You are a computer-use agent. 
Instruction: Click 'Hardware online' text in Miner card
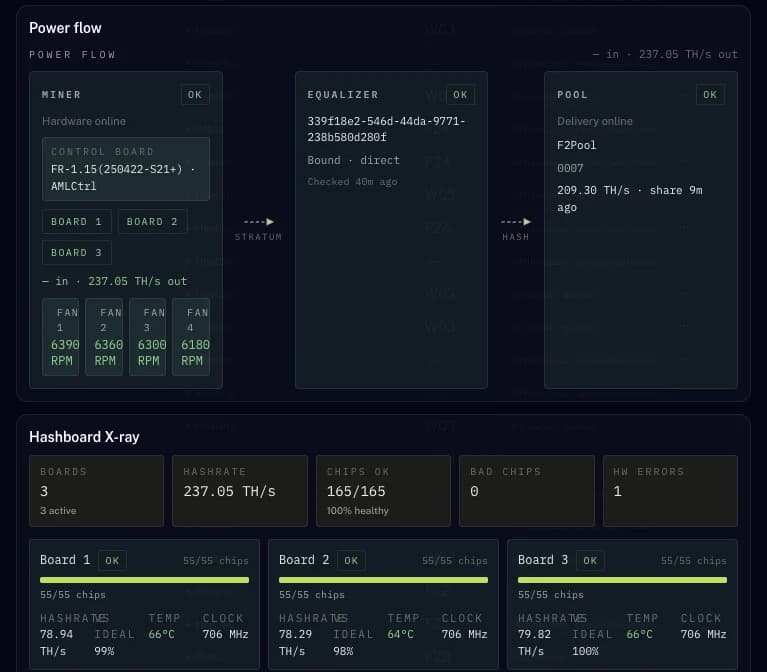point(84,121)
